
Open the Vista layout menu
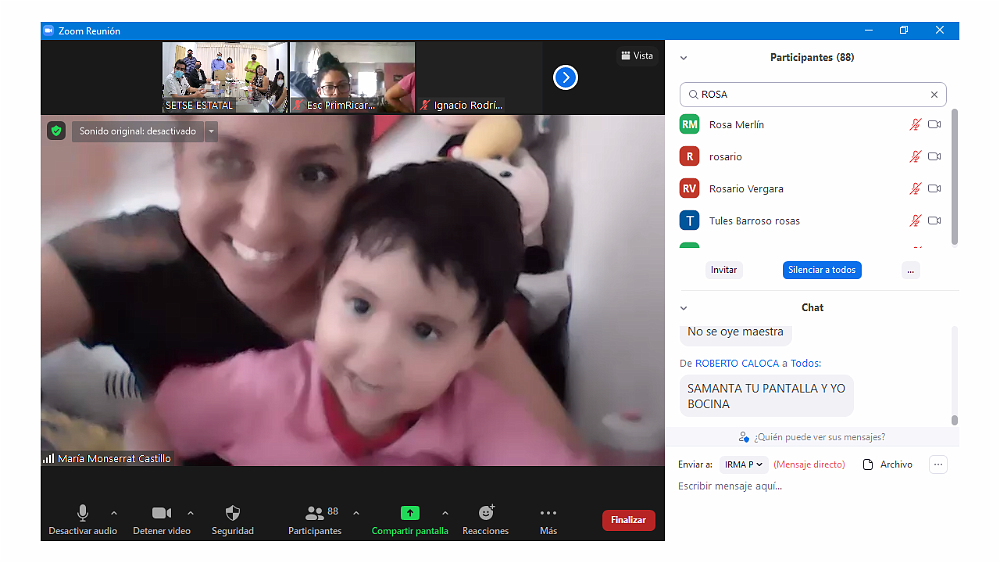[x=637, y=56]
